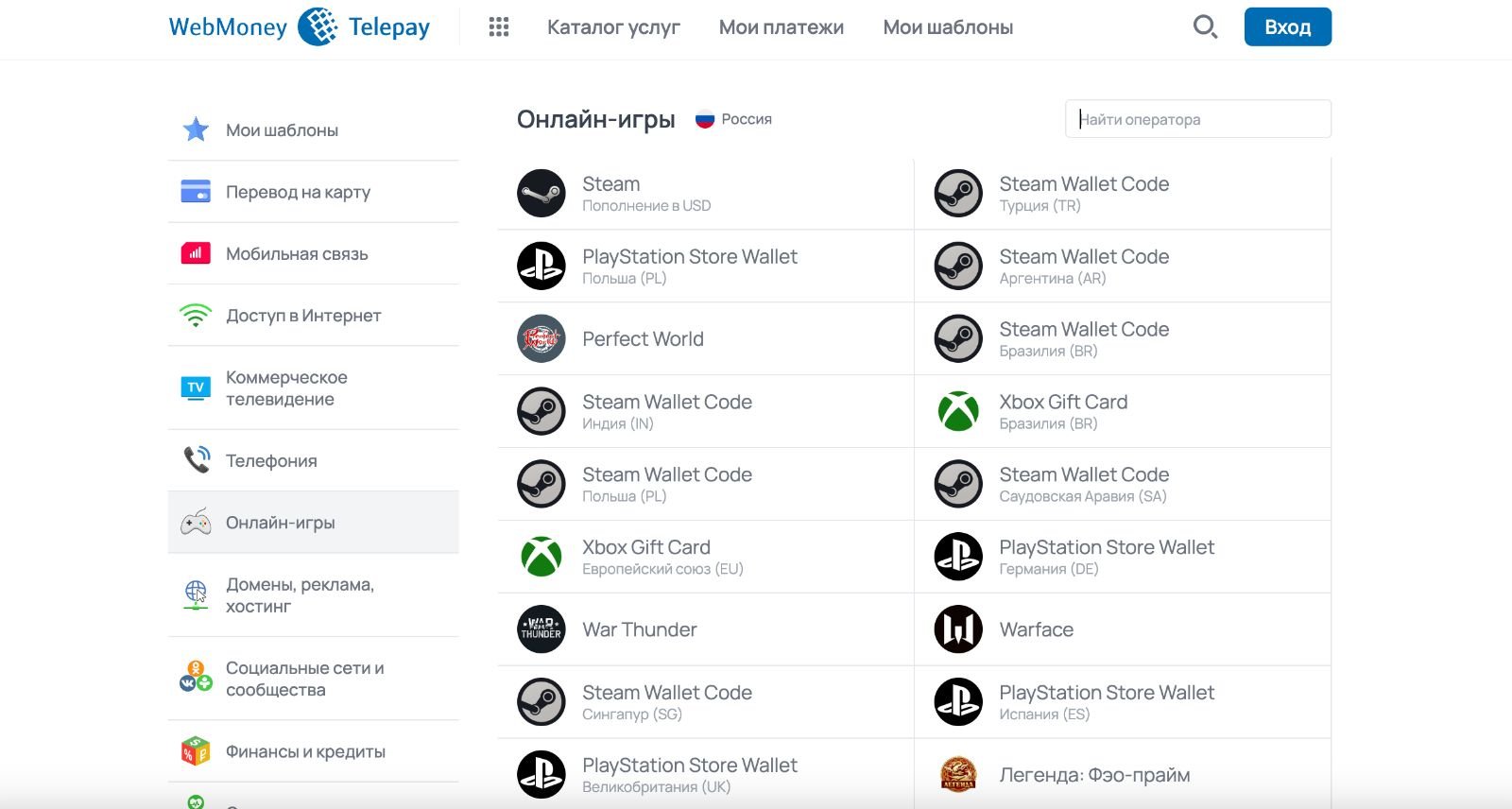The image size is (1512, 809).
Task: Click the War Thunder game logo
Action: (541, 629)
